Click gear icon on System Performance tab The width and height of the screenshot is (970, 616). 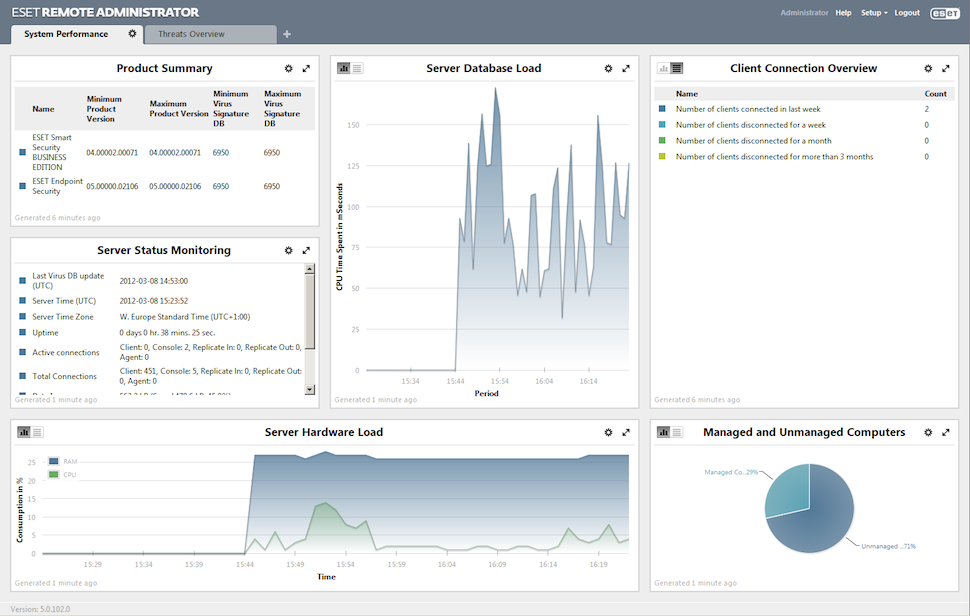tap(132, 34)
